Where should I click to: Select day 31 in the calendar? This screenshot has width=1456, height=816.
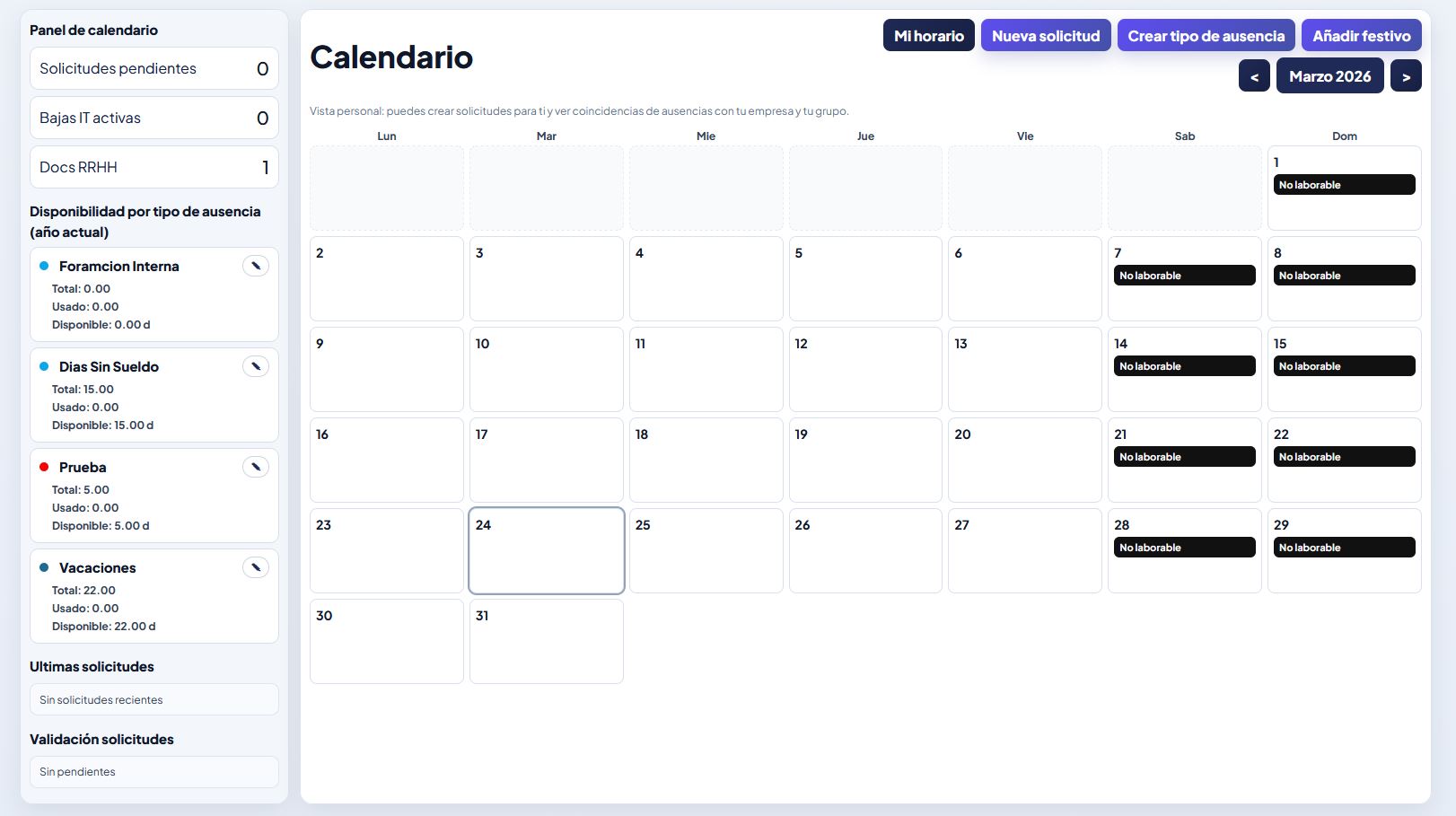(546, 642)
